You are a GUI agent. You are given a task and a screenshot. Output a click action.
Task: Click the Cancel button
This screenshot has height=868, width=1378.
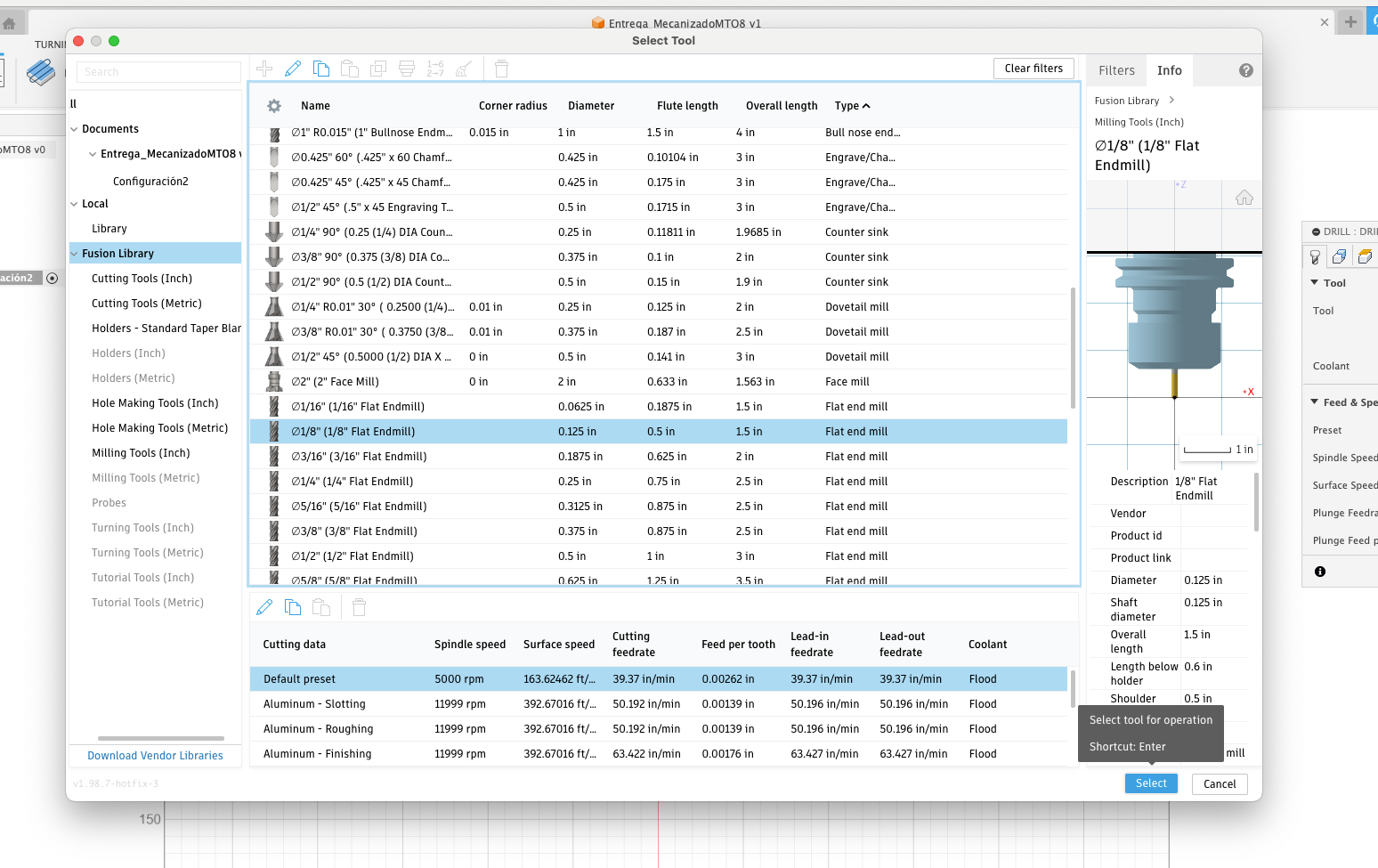click(x=1220, y=784)
